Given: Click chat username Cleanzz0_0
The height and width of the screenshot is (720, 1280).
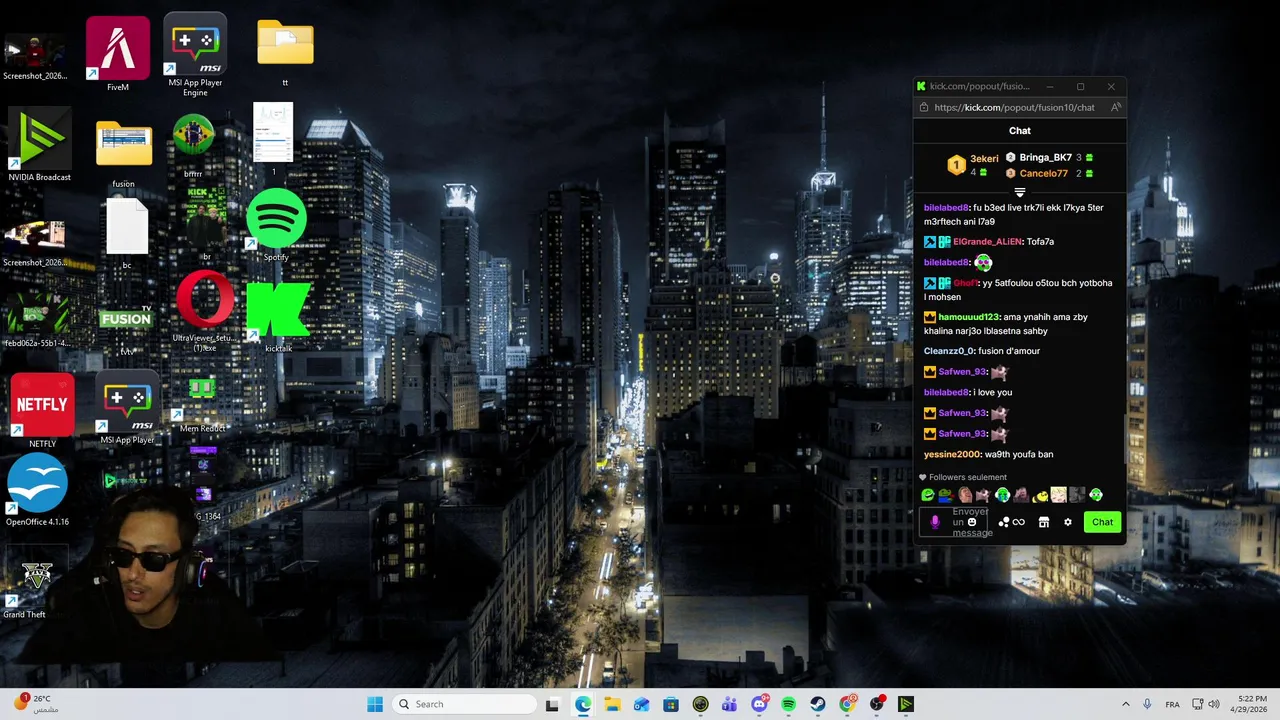Looking at the screenshot, I should click(x=948, y=351).
